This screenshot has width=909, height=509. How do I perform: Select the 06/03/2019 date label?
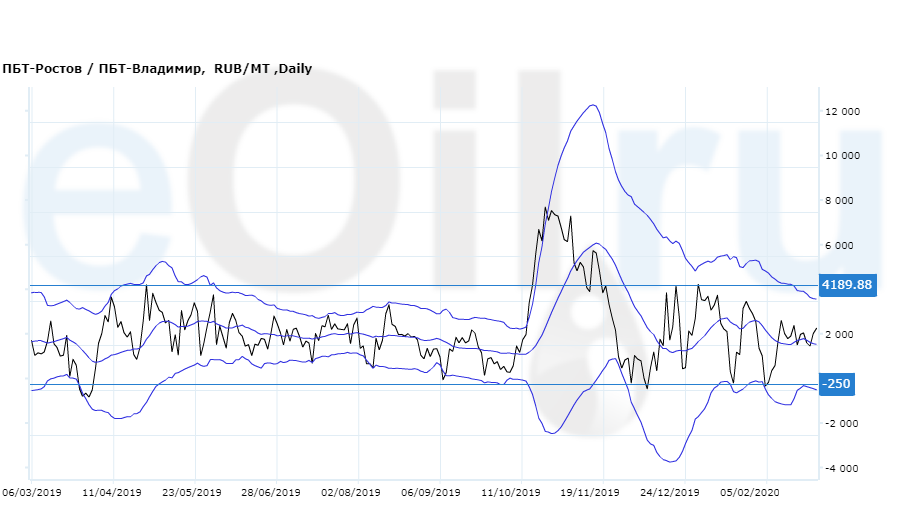click(32, 492)
